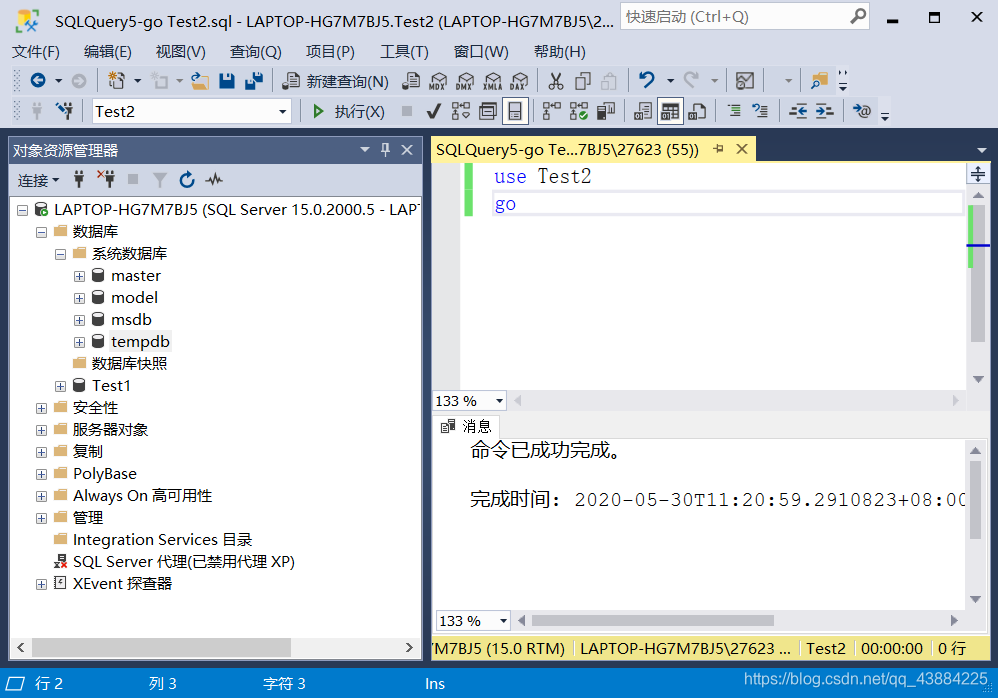The width and height of the screenshot is (998, 698).
Task: Click inside the 快速启动 search box
Action: pyautogui.click(x=745, y=17)
